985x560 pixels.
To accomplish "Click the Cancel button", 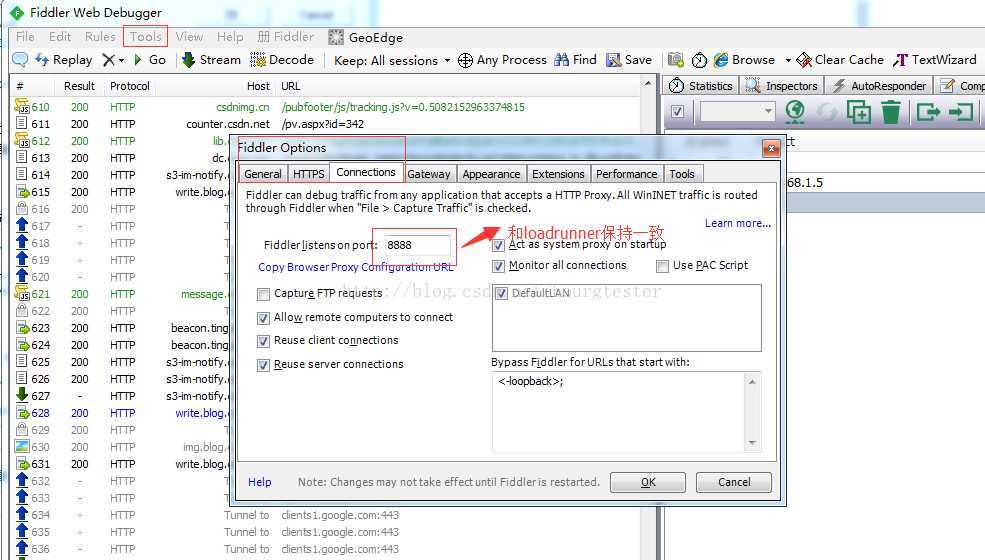I will (x=734, y=482).
